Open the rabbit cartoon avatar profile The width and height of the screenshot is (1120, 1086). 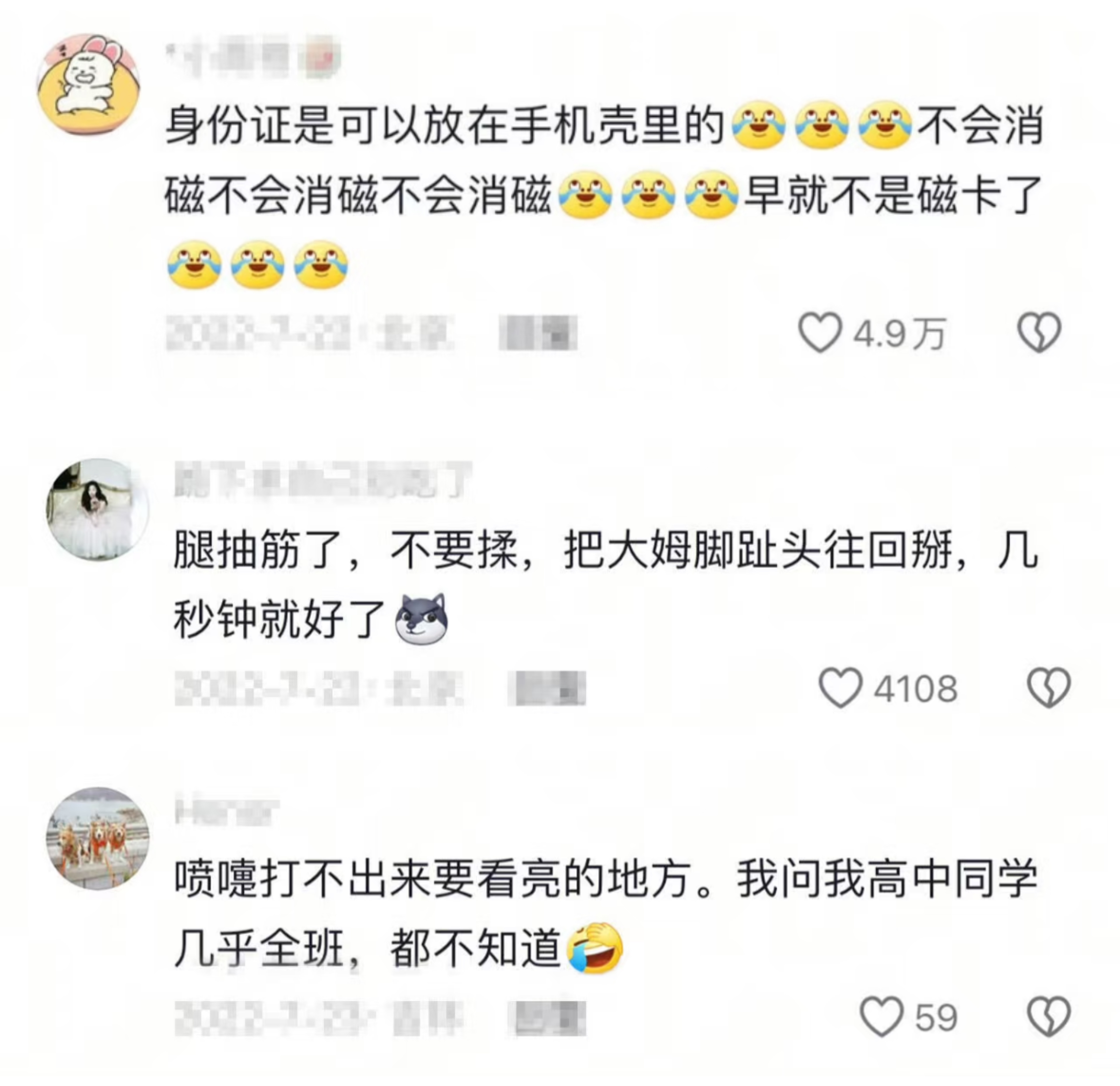click(x=89, y=84)
